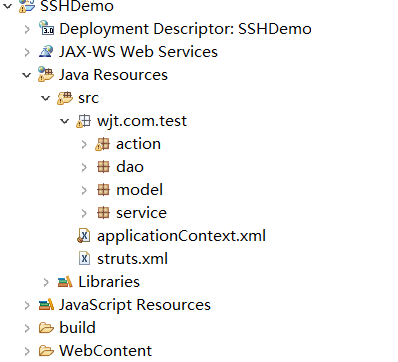This screenshot has width=398, height=362.
Task: Click the model package icon
Action: coord(103,189)
